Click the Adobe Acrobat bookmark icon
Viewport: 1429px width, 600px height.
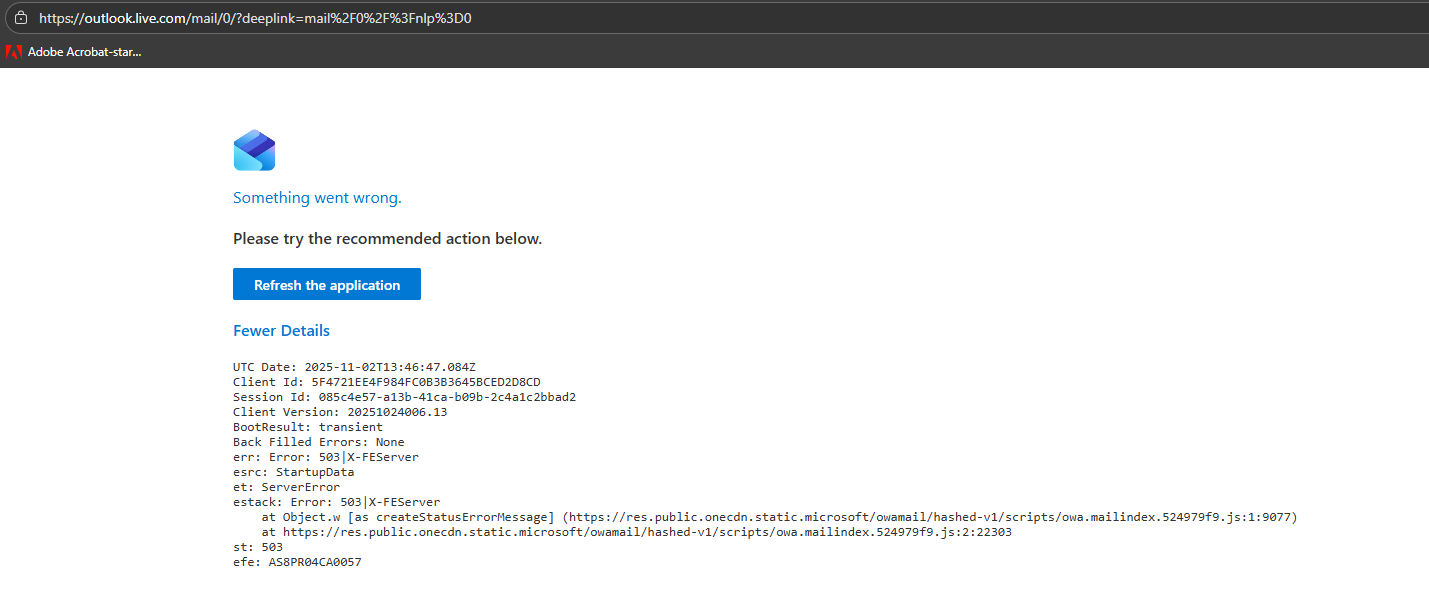pyautogui.click(x=13, y=51)
